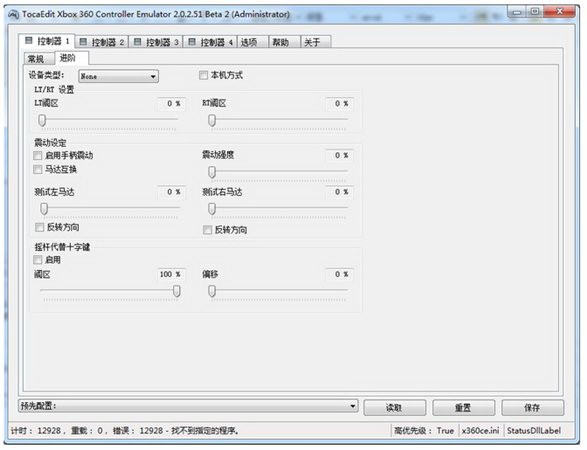Click the 控制器 2 tab icon
The height and width of the screenshot is (450, 587).
(x=83, y=42)
